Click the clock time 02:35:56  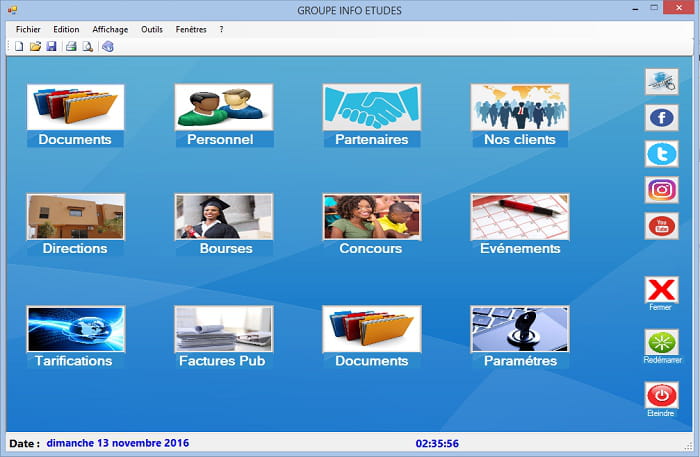click(x=437, y=444)
